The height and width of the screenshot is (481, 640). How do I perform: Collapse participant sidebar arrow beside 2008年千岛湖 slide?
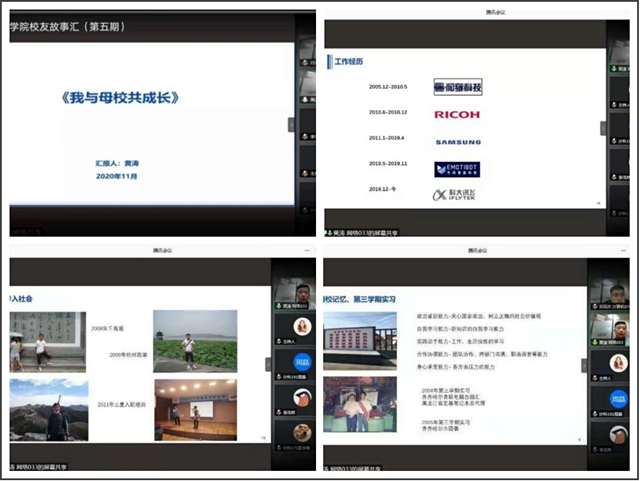pyautogui.click(x=267, y=365)
